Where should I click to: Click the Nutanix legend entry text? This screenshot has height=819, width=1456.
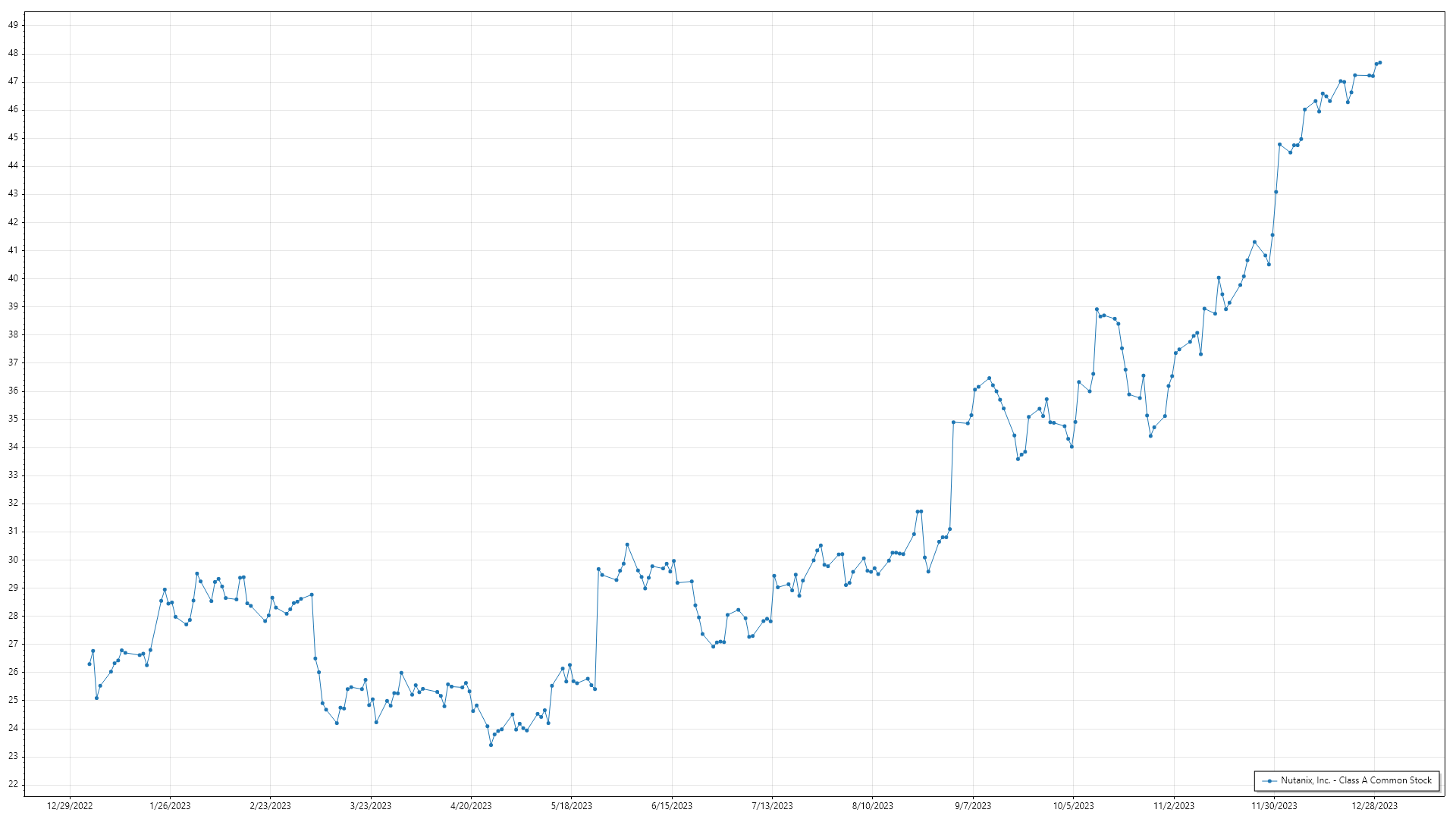click(1356, 780)
